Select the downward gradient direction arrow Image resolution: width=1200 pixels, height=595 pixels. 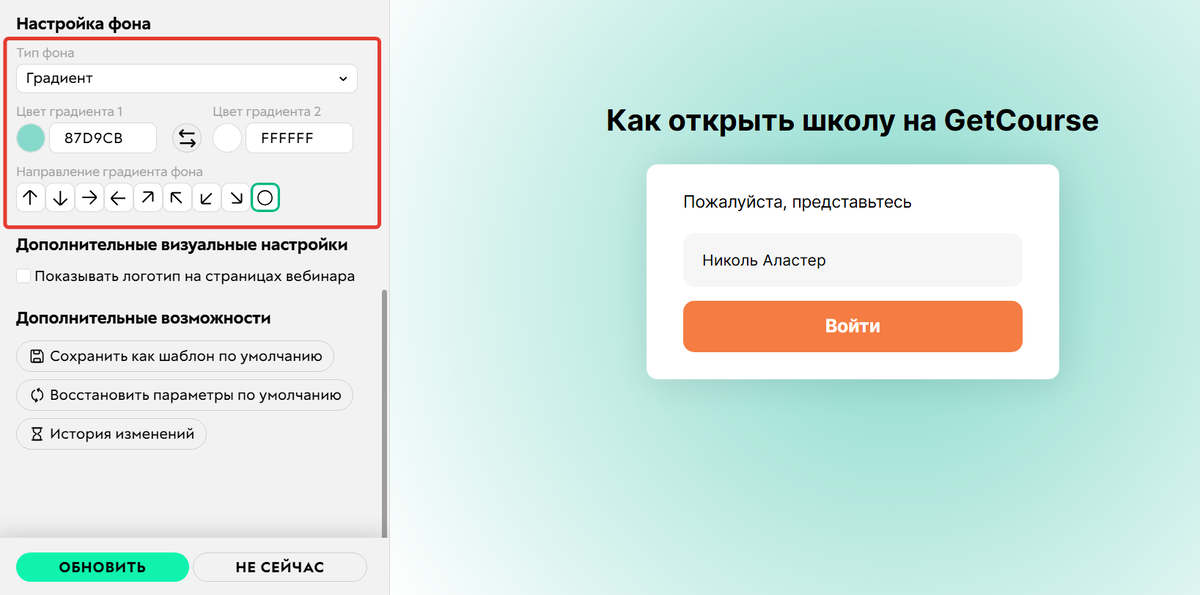[x=60, y=198]
